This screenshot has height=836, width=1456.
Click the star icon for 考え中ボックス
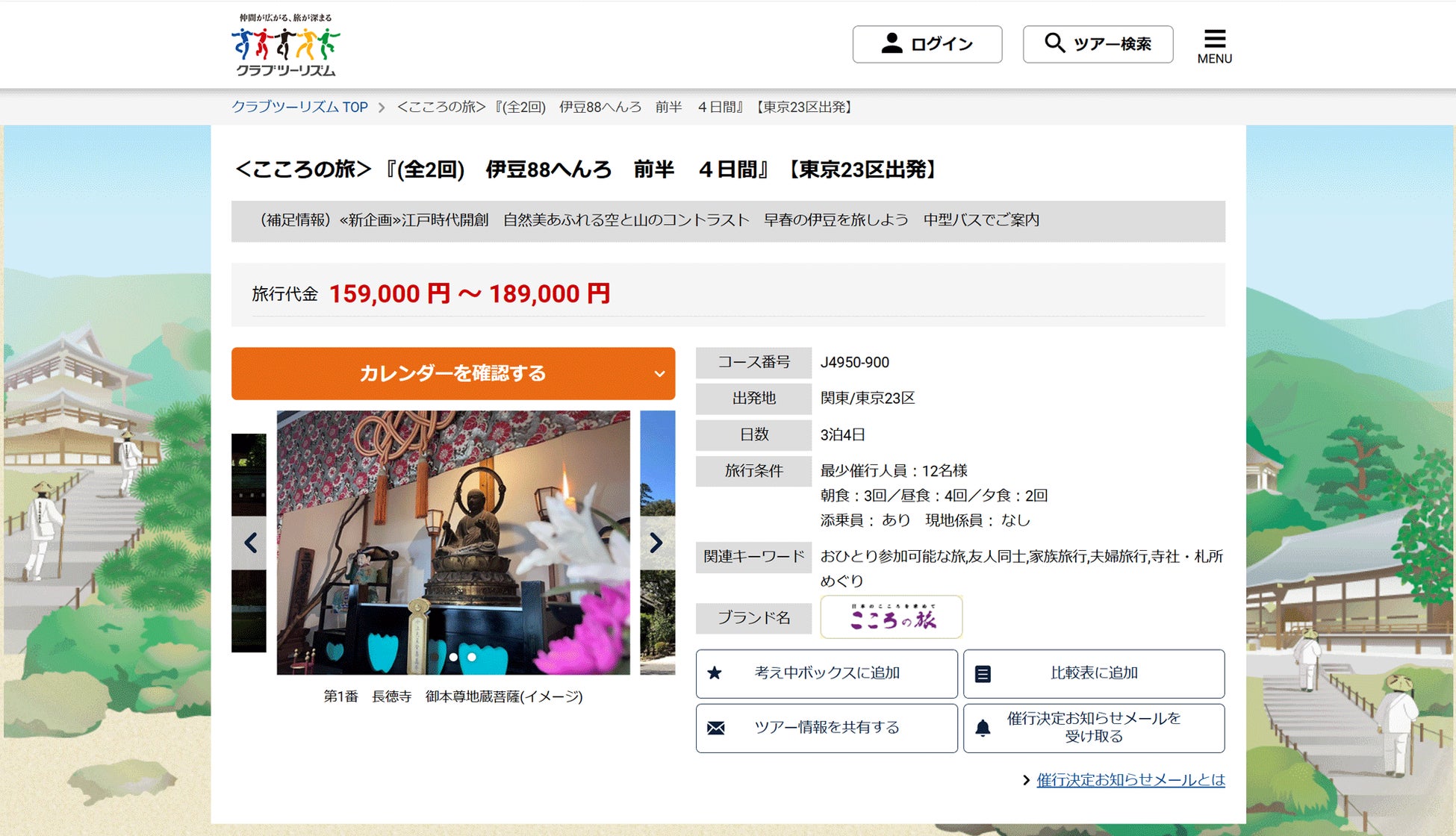[x=715, y=673]
